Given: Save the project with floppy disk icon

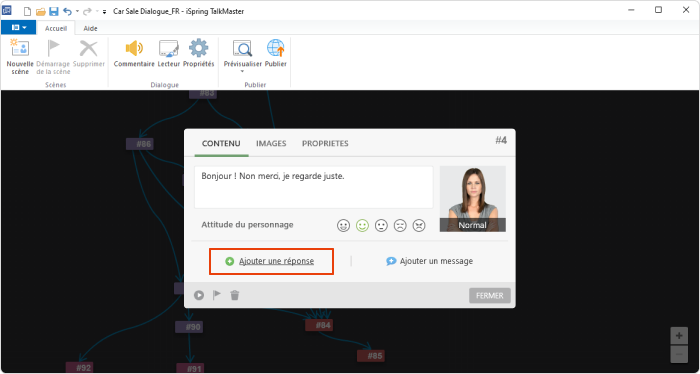Looking at the screenshot, I should 53,11.
